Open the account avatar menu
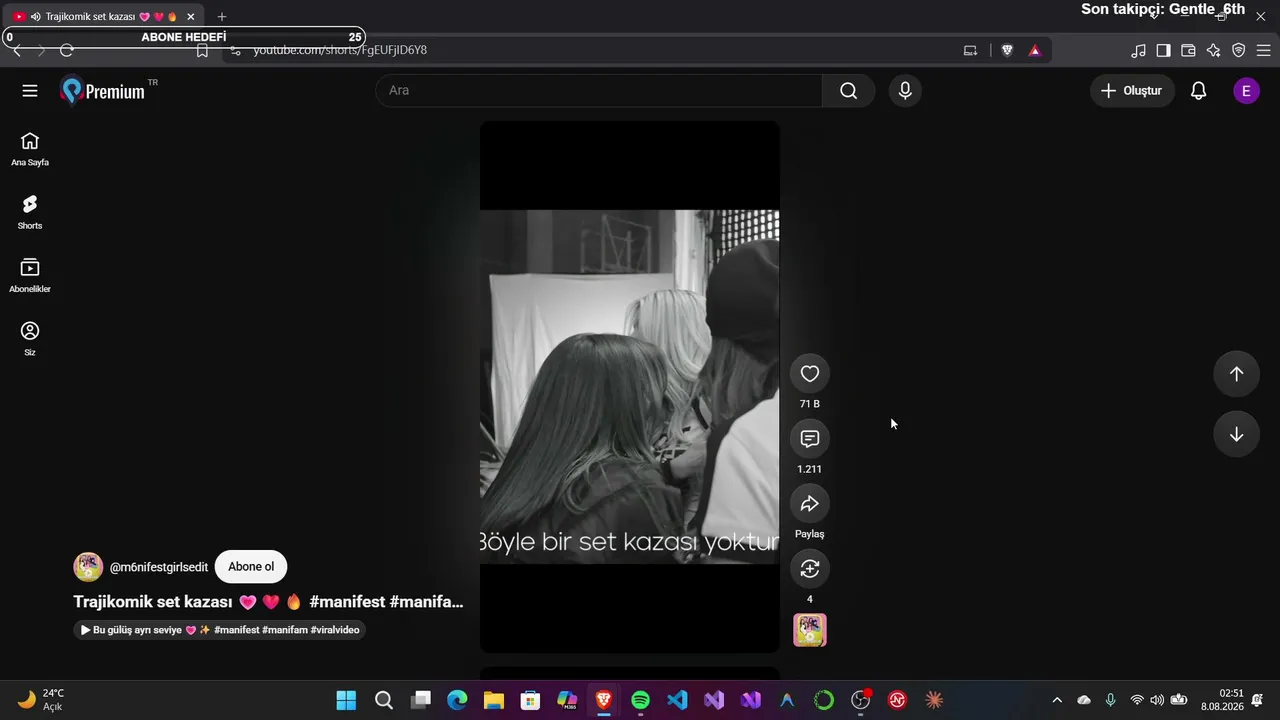This screenshot has height=720, width=1280. click(1246, 91)
